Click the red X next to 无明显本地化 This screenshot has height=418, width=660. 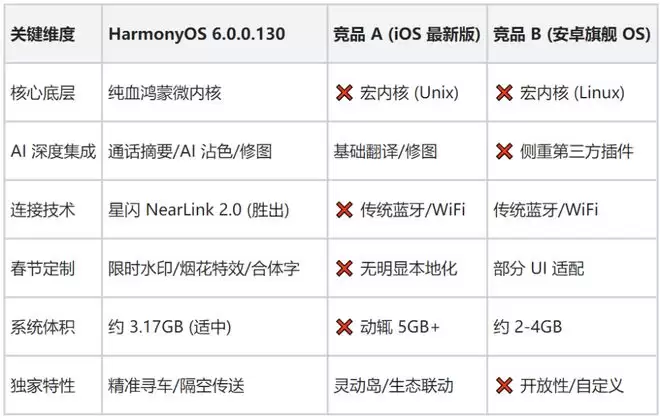pos(344,269)
